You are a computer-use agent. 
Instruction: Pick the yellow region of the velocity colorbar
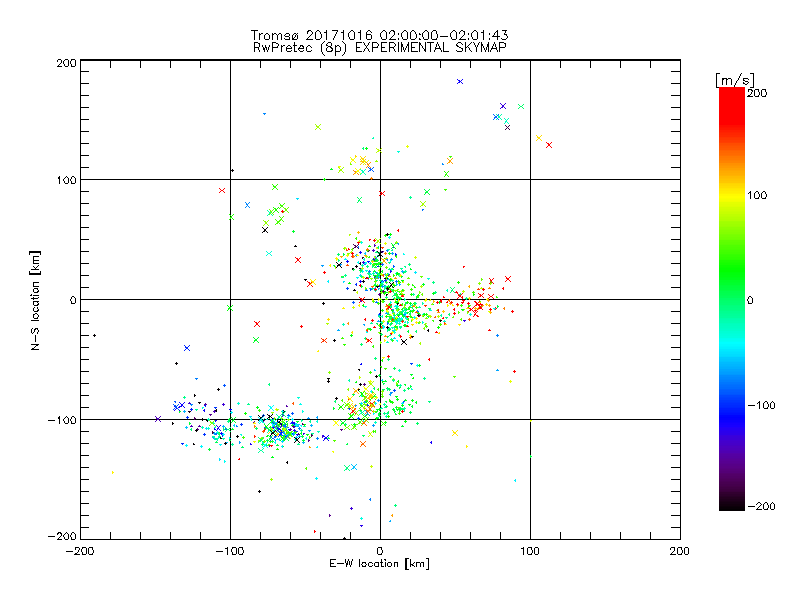pyautogui.click(x=732, y=195)
